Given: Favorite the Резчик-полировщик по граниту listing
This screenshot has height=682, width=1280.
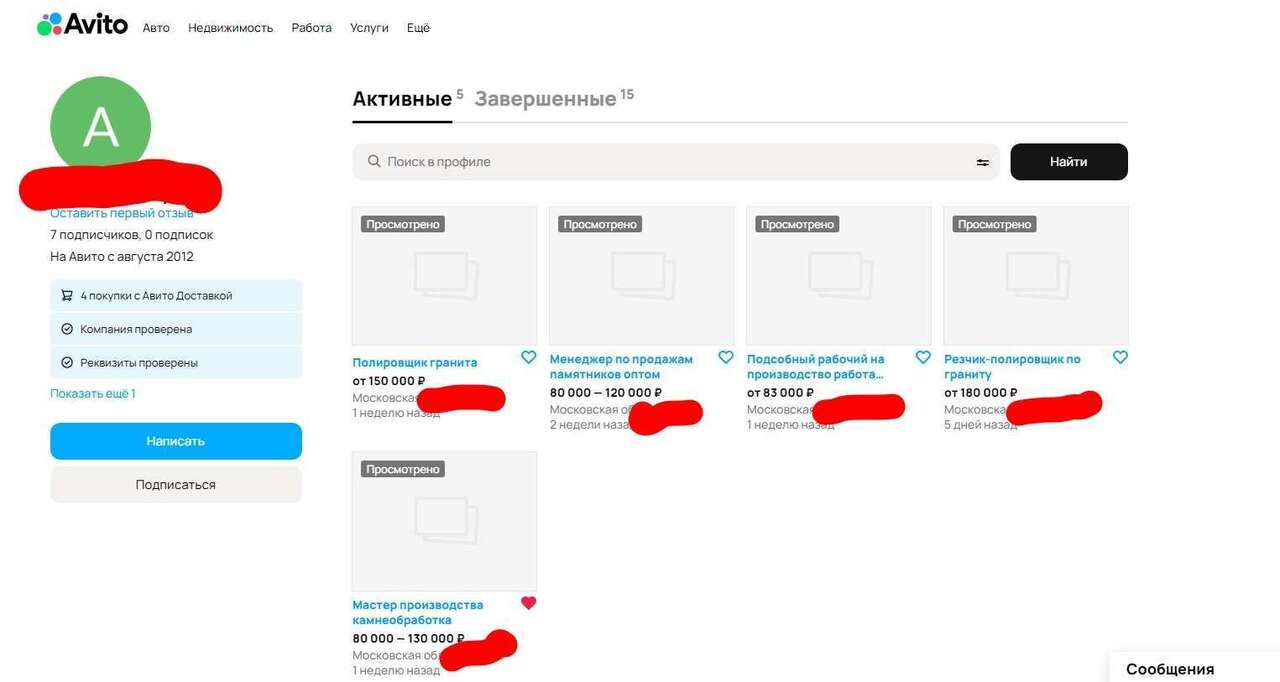Looking at the screenshot, I should (x=1120, y=358).
